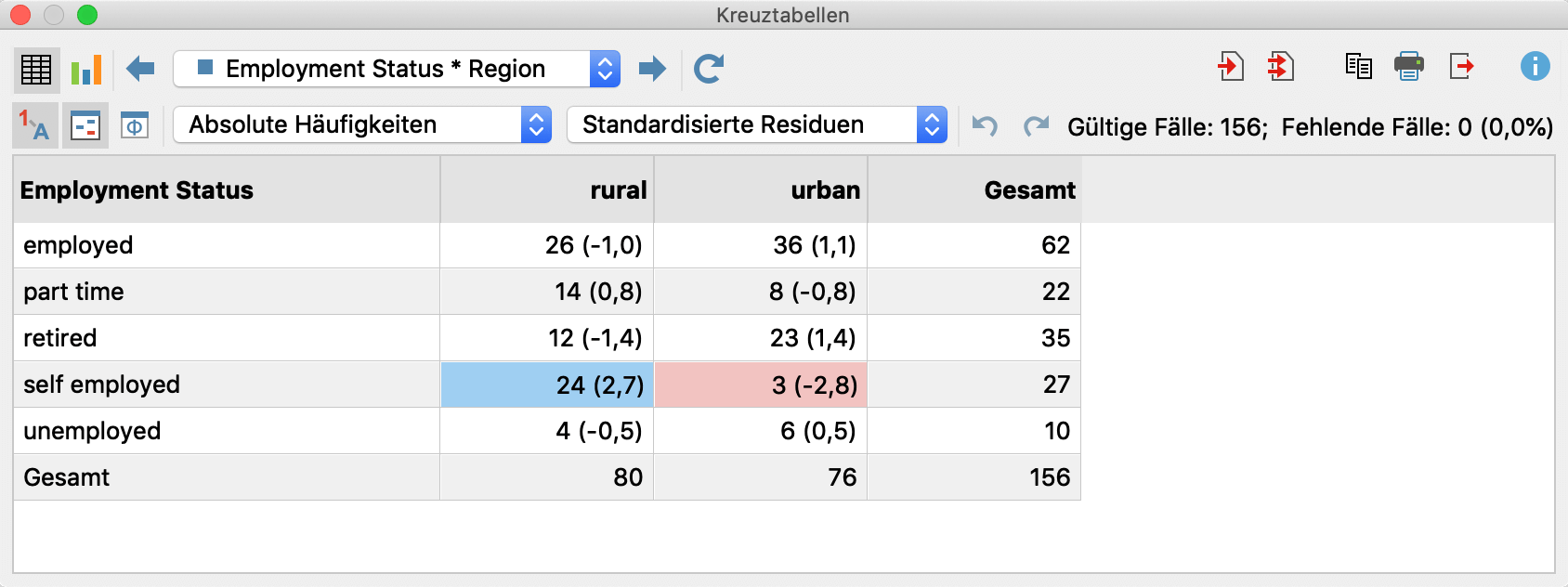This screenshot has height=587, width=1568.
Task: Click the redo arrow button
Action: tap(1036, 125)
